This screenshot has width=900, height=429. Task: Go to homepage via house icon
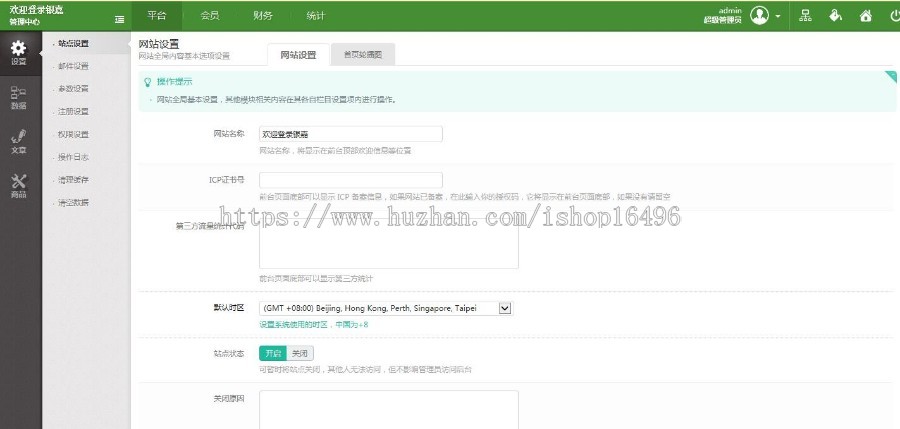point(866,16)
